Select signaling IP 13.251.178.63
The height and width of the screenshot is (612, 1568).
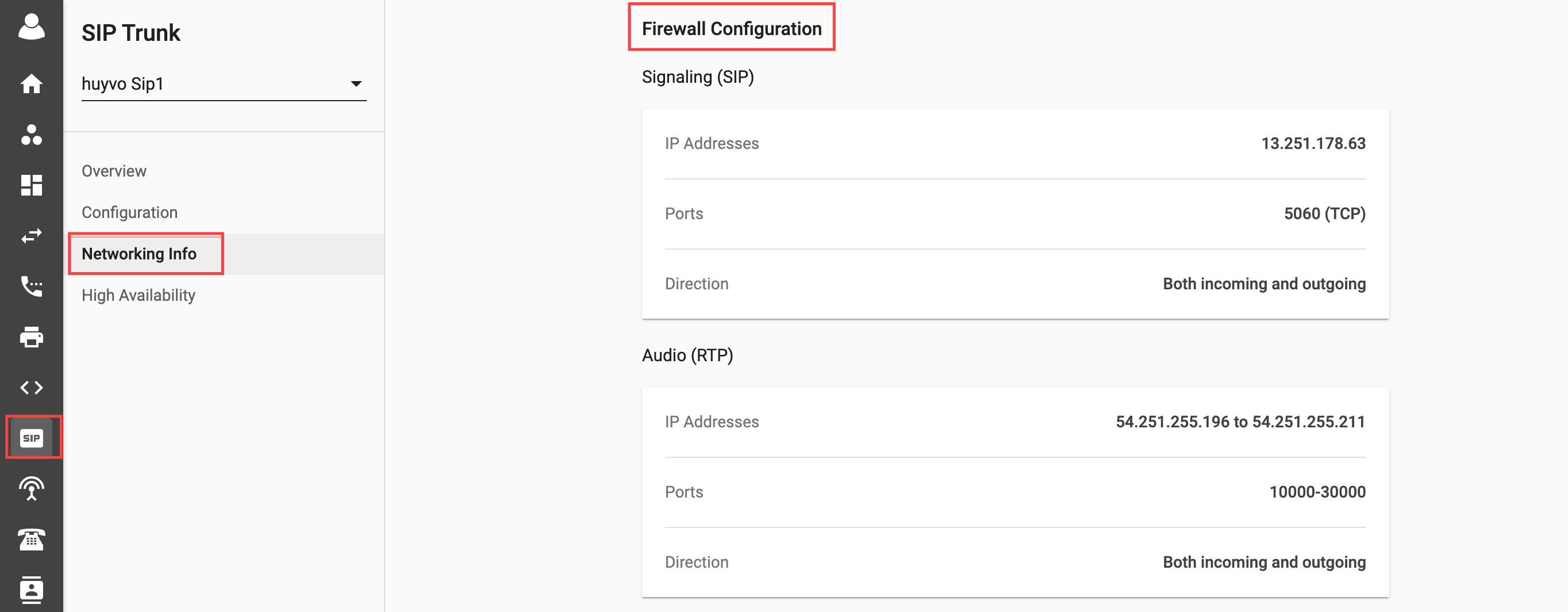pyautogui.click(x=1313, y=144)
